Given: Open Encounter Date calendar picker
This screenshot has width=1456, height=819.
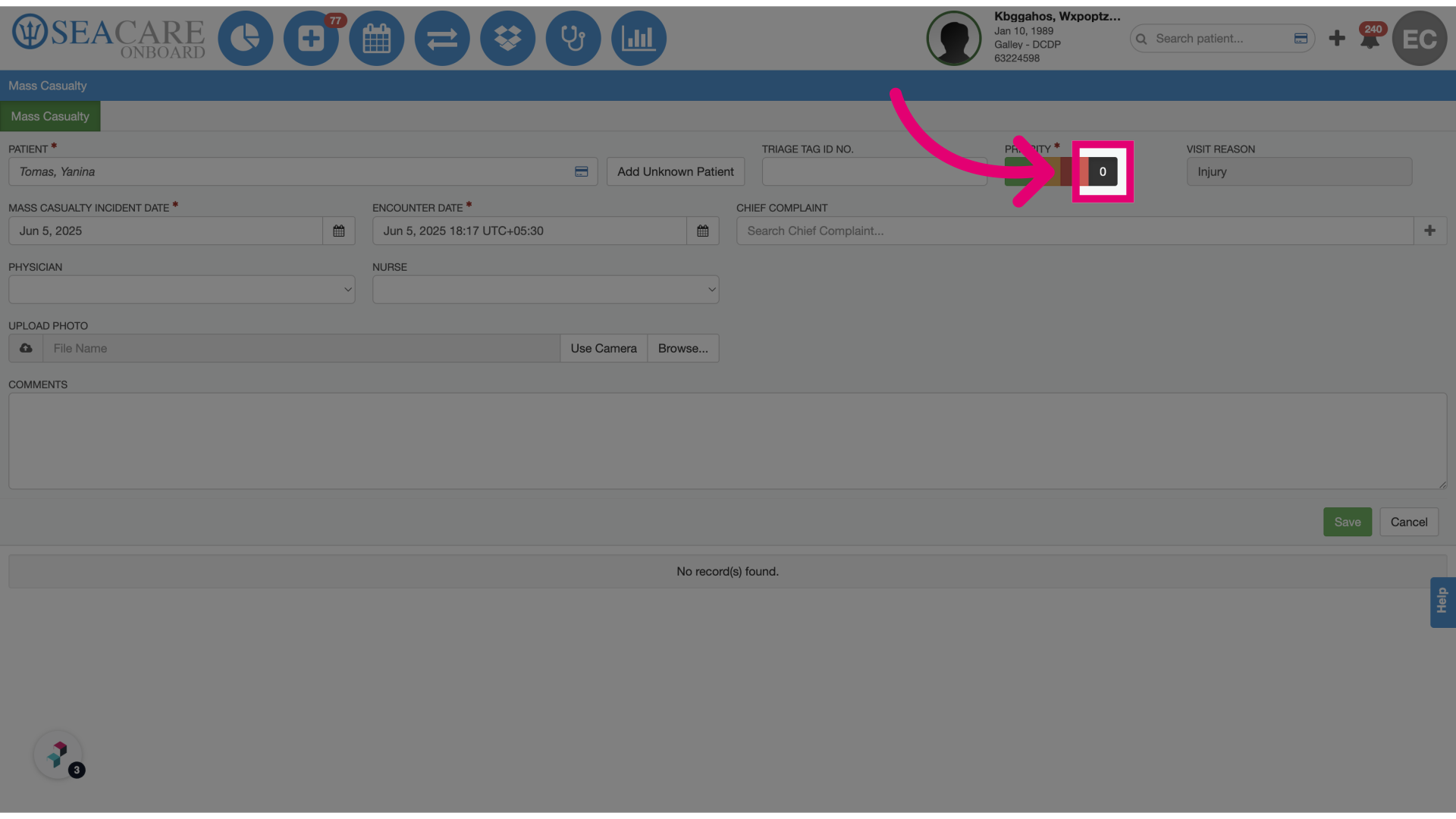Looking at the screenshot, I should (703, 231).
